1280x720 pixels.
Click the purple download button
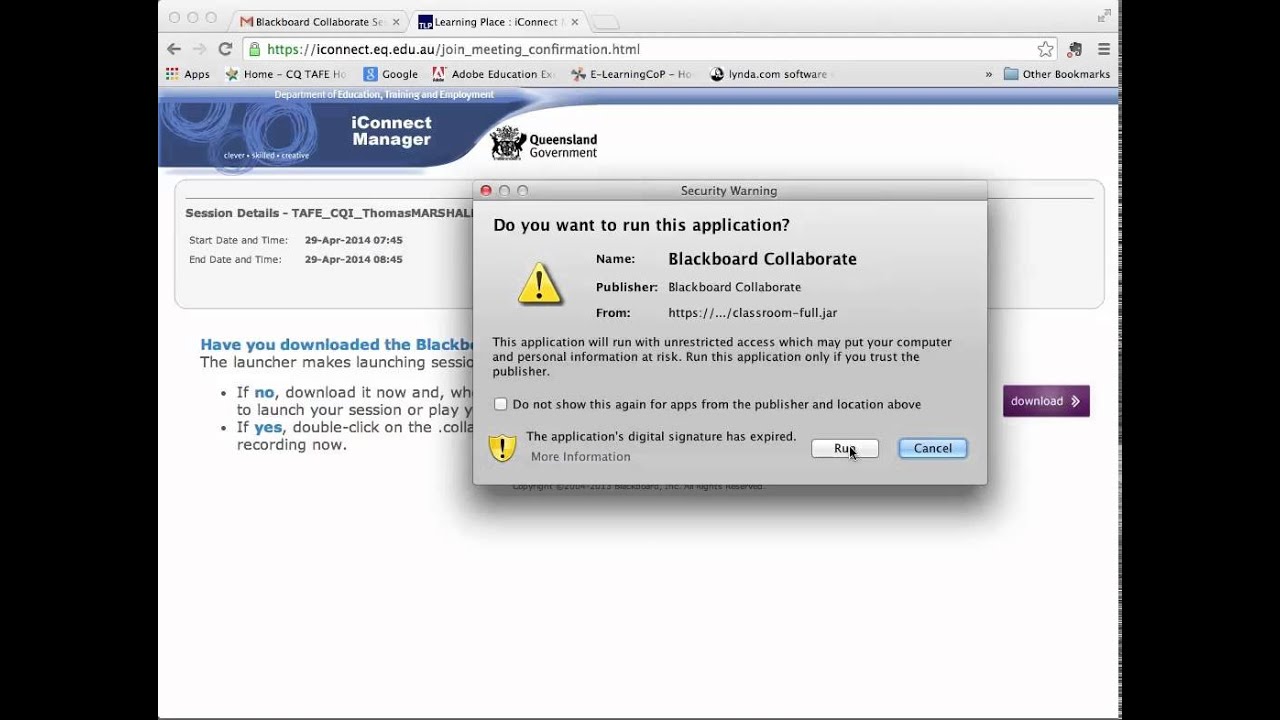[1046, 401]
